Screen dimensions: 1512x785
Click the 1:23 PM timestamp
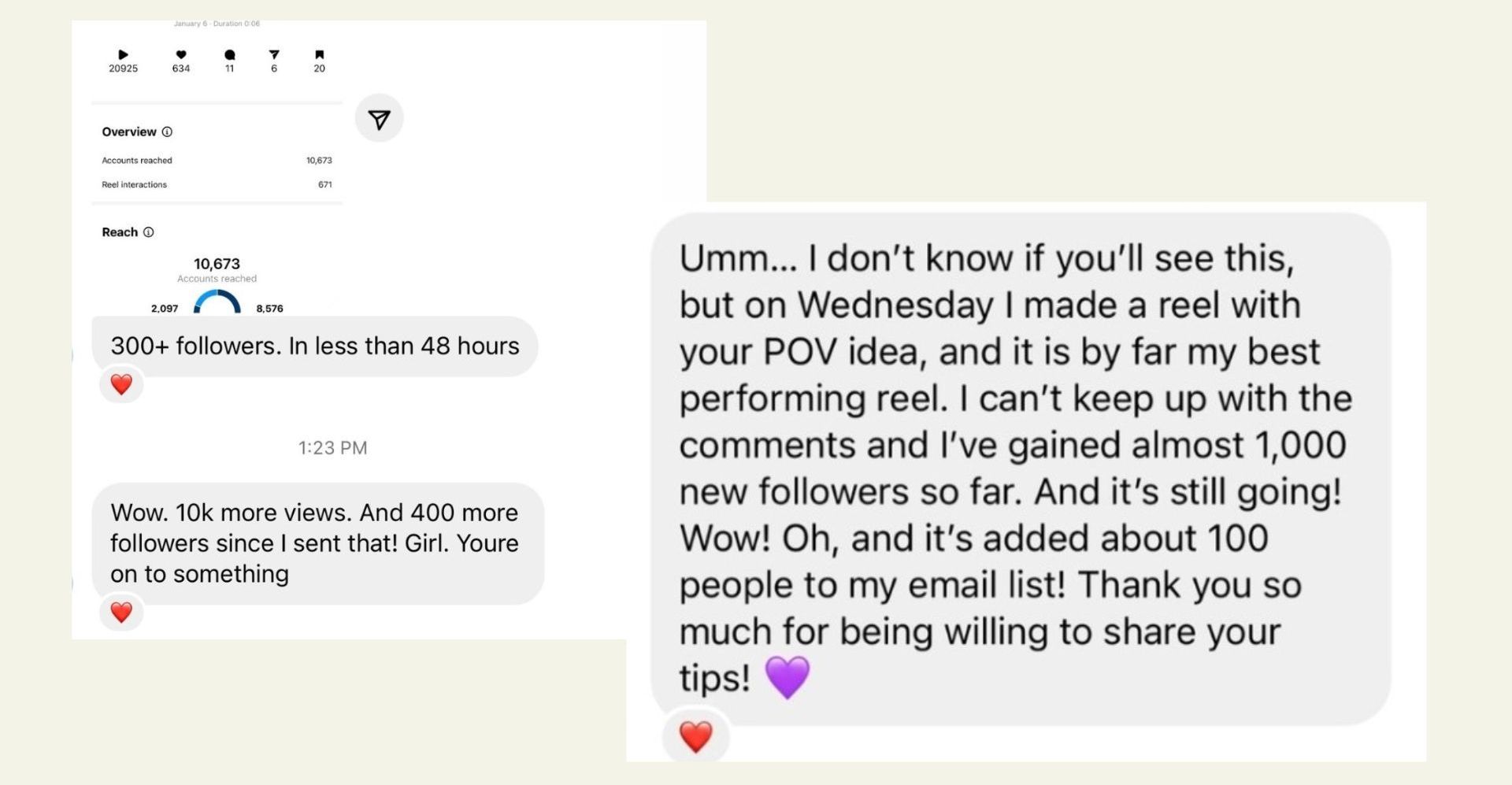332,448
